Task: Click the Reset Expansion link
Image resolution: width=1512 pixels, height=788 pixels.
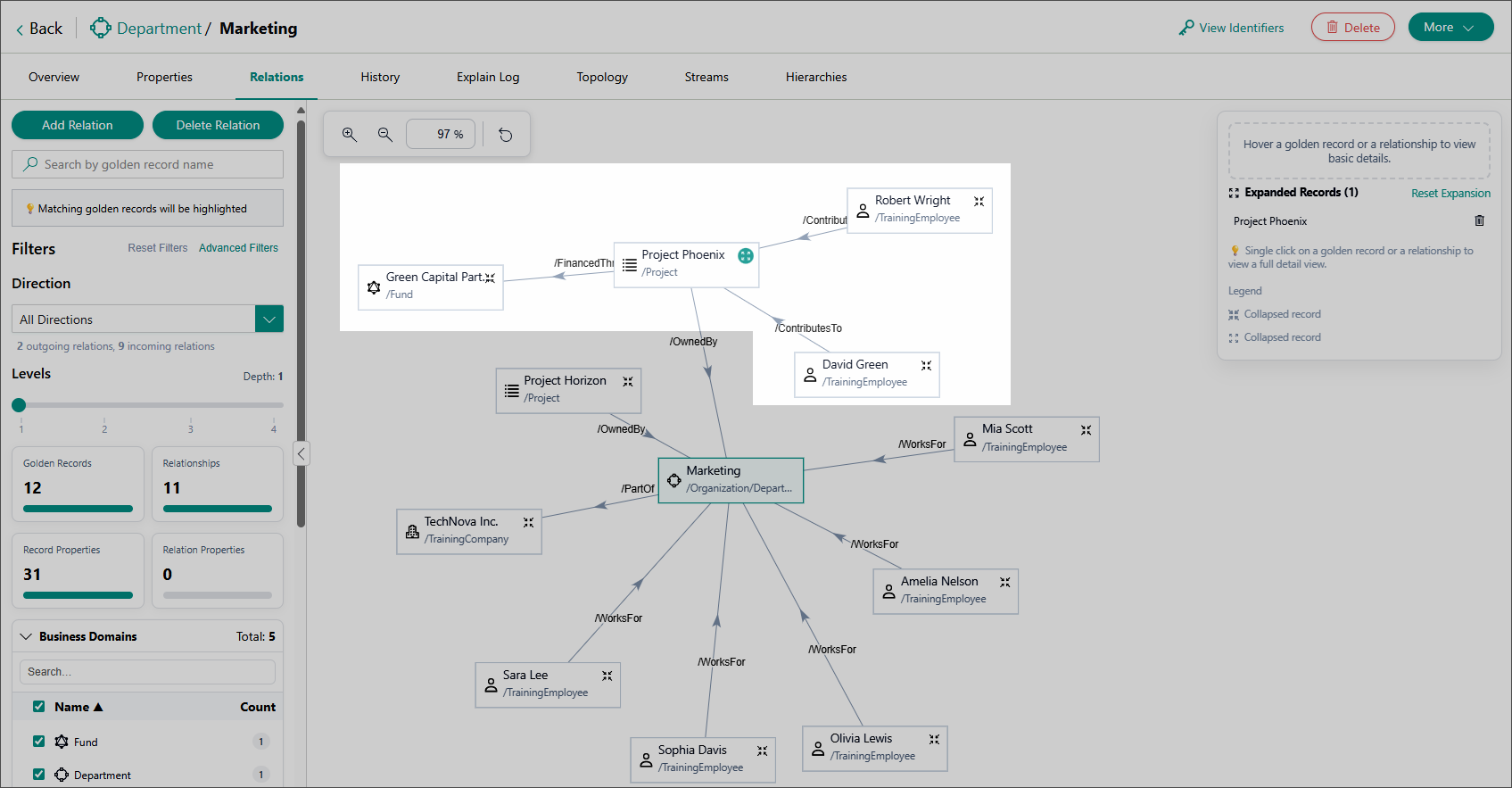Action: click(1450, 193)
